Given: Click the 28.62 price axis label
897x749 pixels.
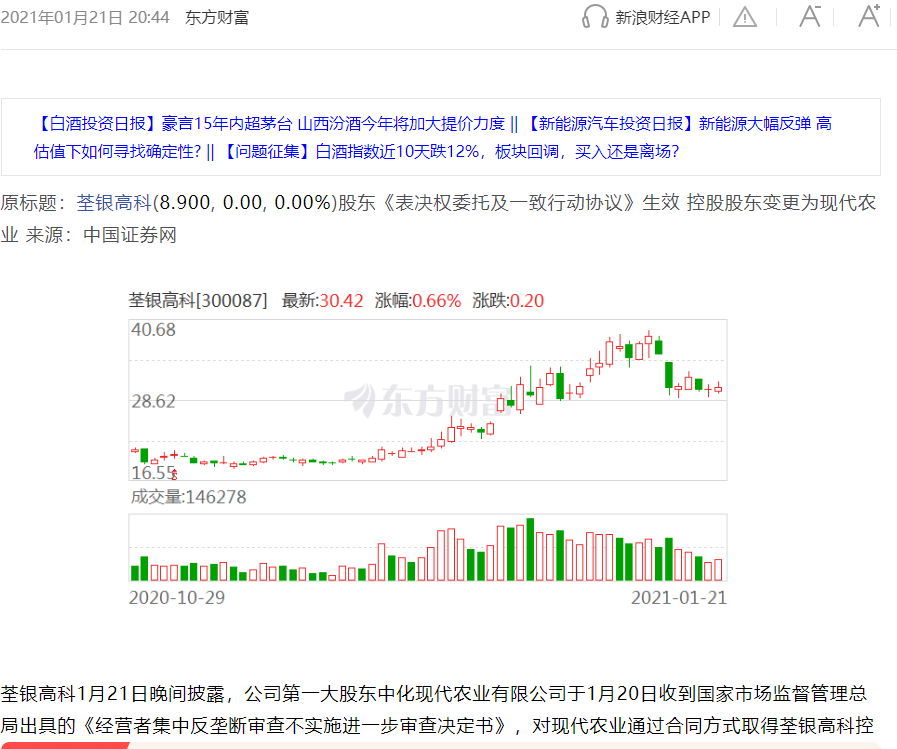Looking at the screenshot, I should (153, 401).
